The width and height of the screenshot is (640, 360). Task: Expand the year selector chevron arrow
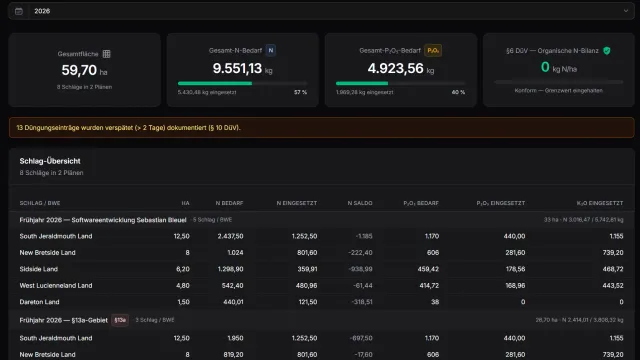626,11
